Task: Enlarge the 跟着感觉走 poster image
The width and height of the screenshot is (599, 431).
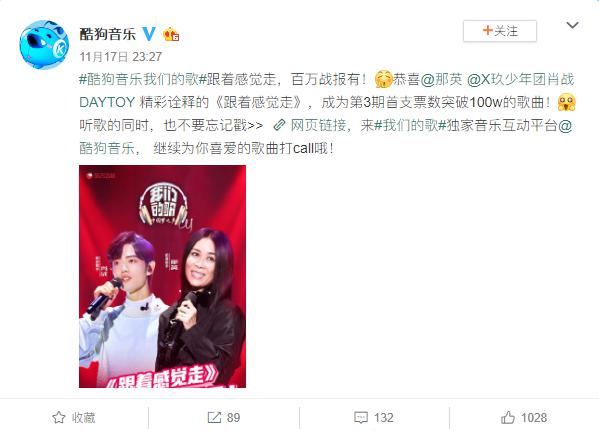Action: 162,276
